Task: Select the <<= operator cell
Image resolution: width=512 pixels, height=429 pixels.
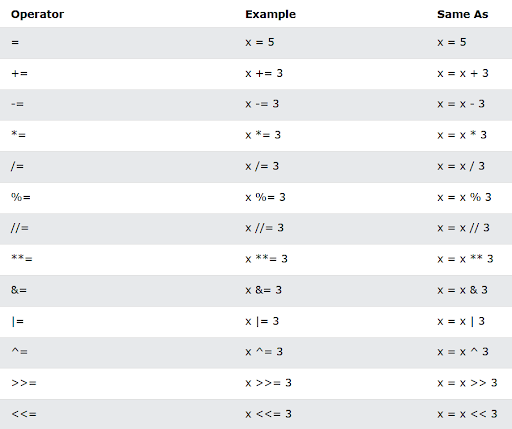Action: (x=24, y=414)
